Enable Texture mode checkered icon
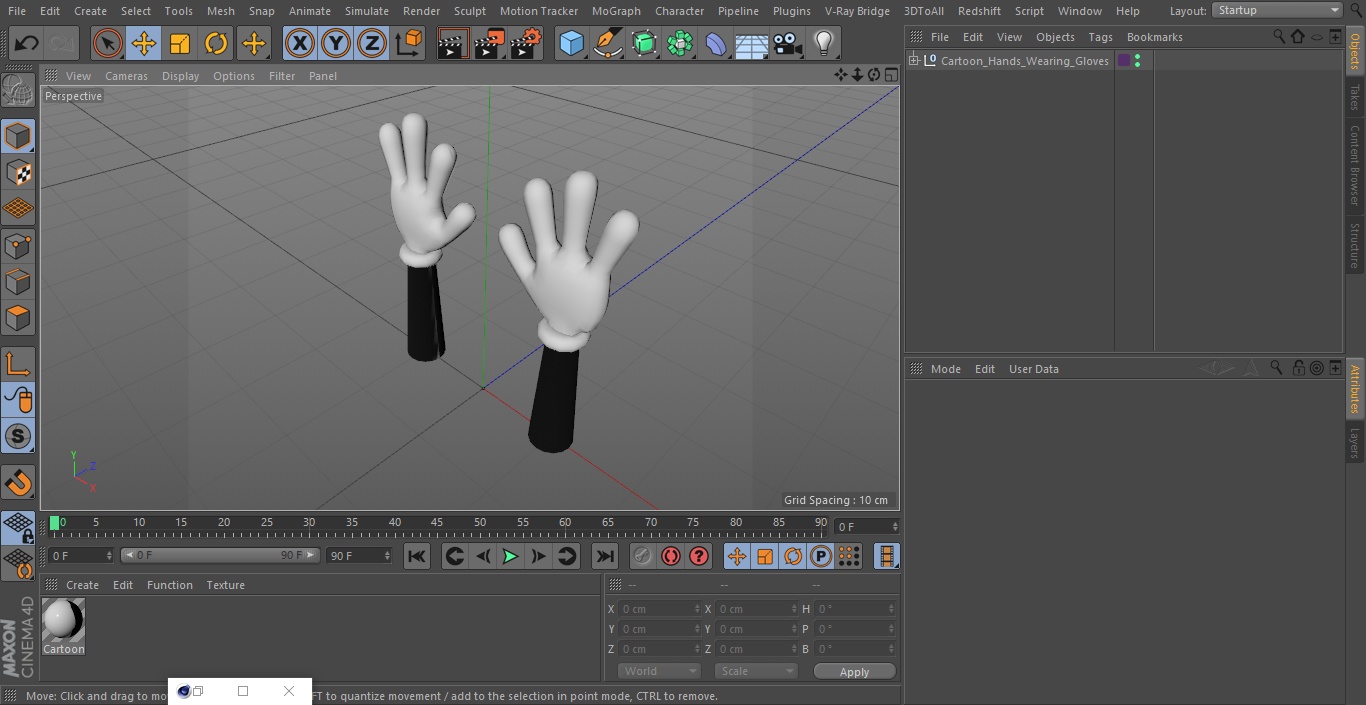This screenshot has width=1366, height=705. click(x=18, y=172)
